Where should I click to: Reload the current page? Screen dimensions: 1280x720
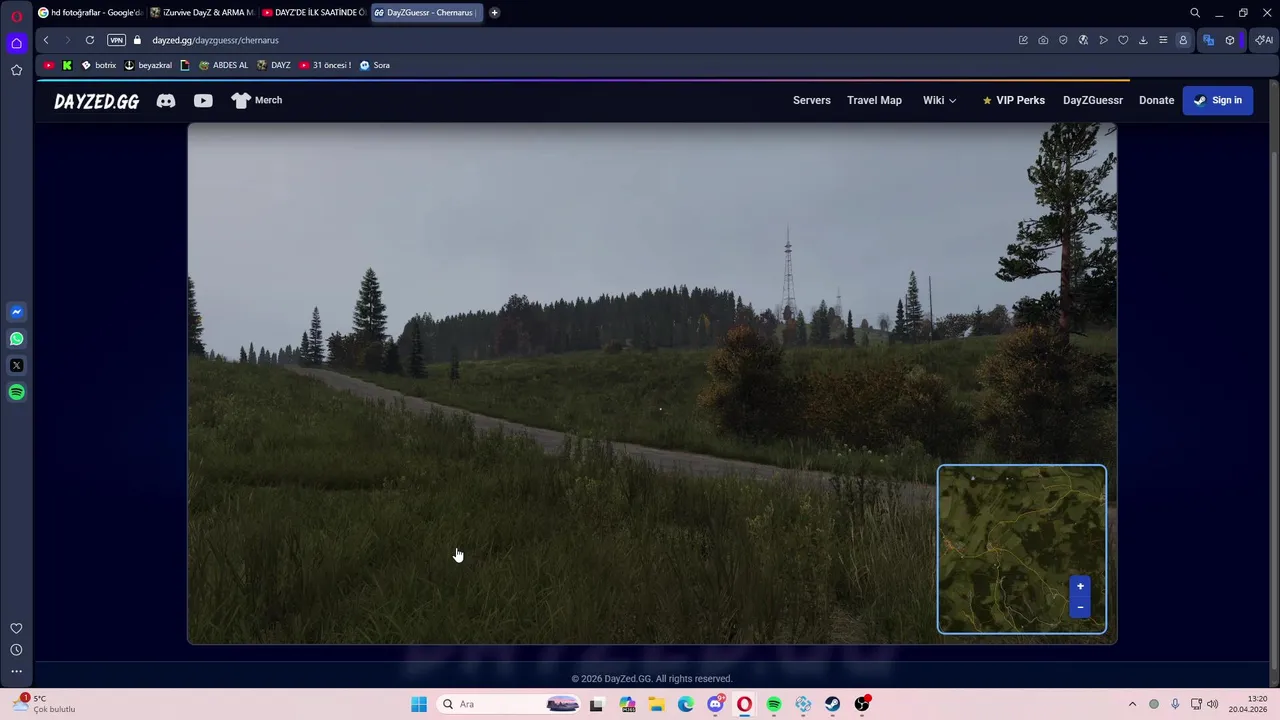pyautogui.click(x=90, y=40)
